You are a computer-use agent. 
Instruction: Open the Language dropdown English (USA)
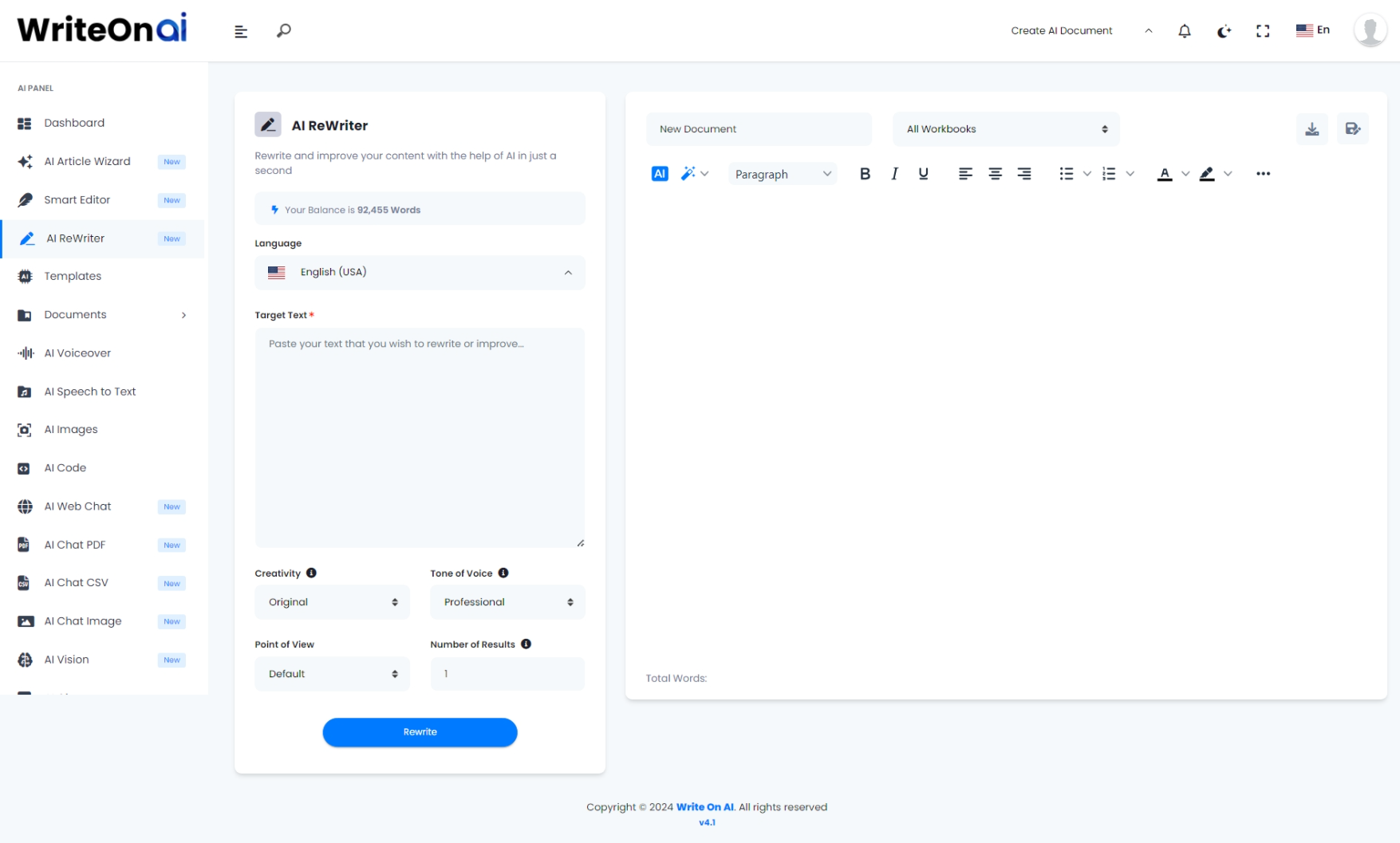click(x=420, y=273)
